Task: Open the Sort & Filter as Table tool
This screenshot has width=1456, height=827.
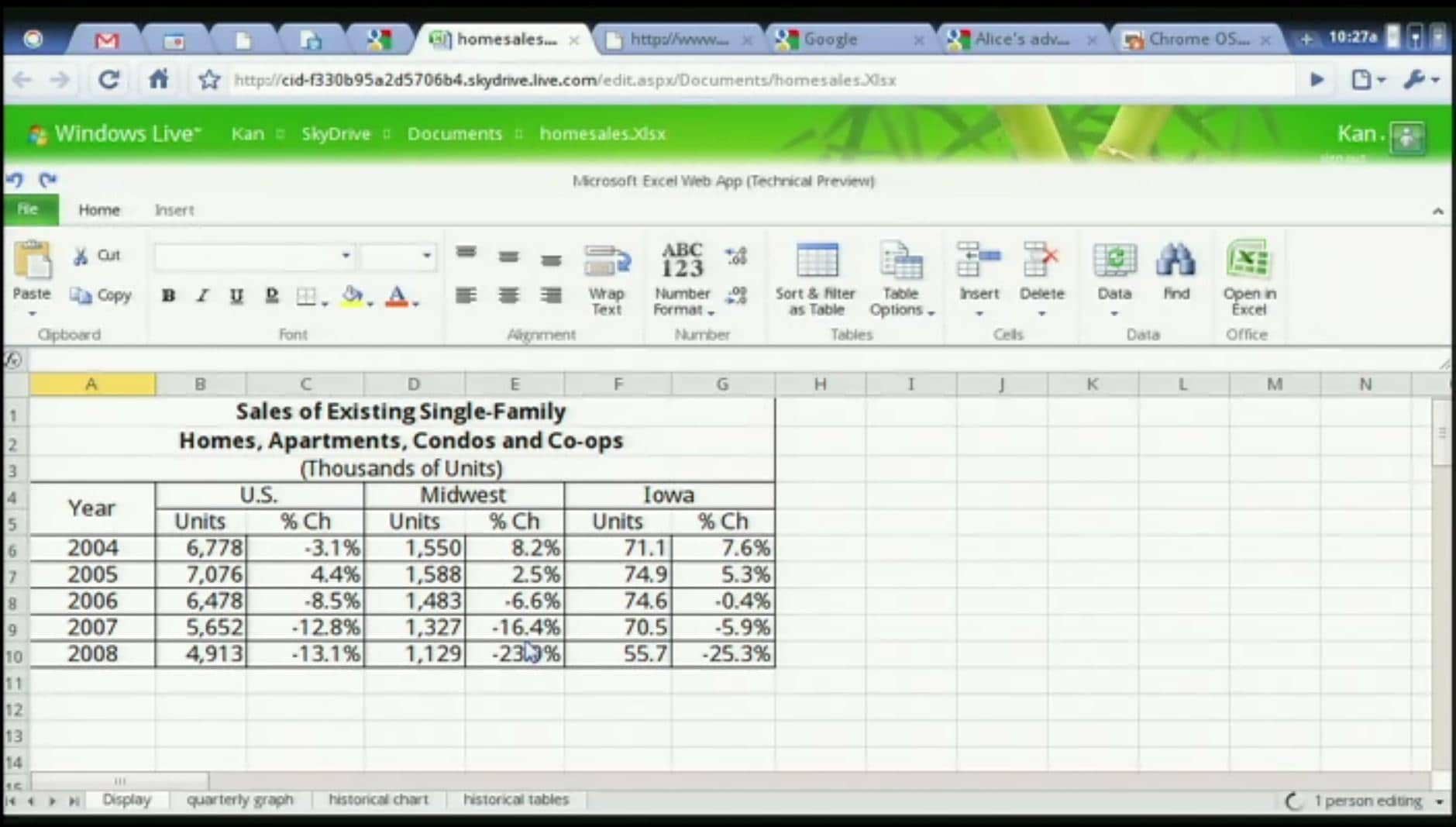Action: point(816,262)
